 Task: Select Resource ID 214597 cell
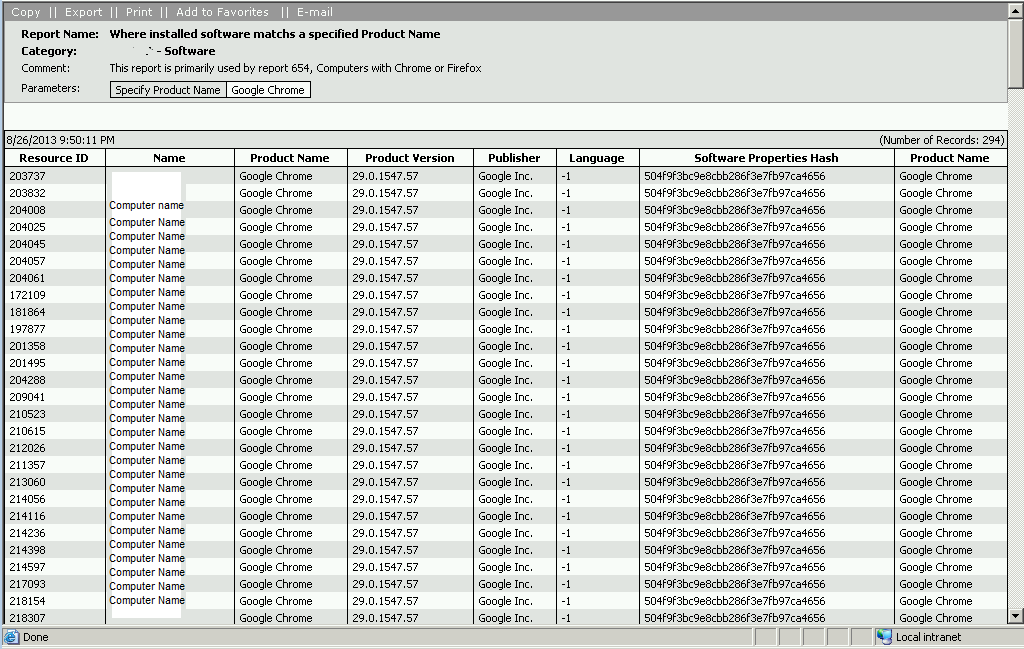tap(55, 567)
